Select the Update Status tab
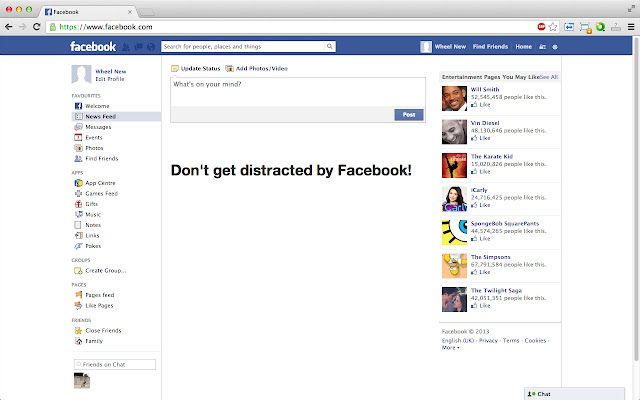This screenshot has height=400, width=640. click(x=196, y=69)
